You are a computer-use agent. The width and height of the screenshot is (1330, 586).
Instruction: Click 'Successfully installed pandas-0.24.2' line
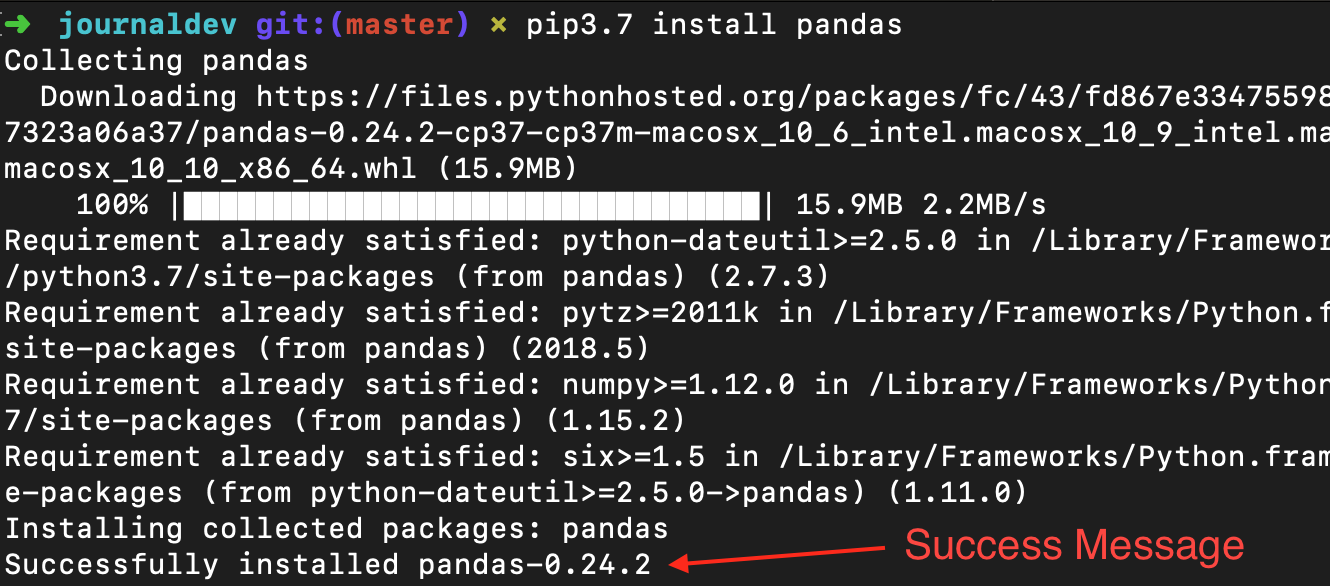tap(328, 563)
